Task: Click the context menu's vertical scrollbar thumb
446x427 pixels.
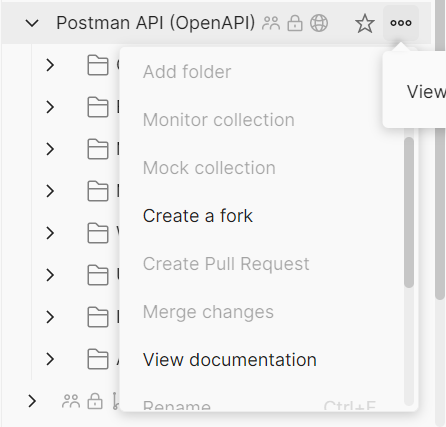Action: coord(409,212)
